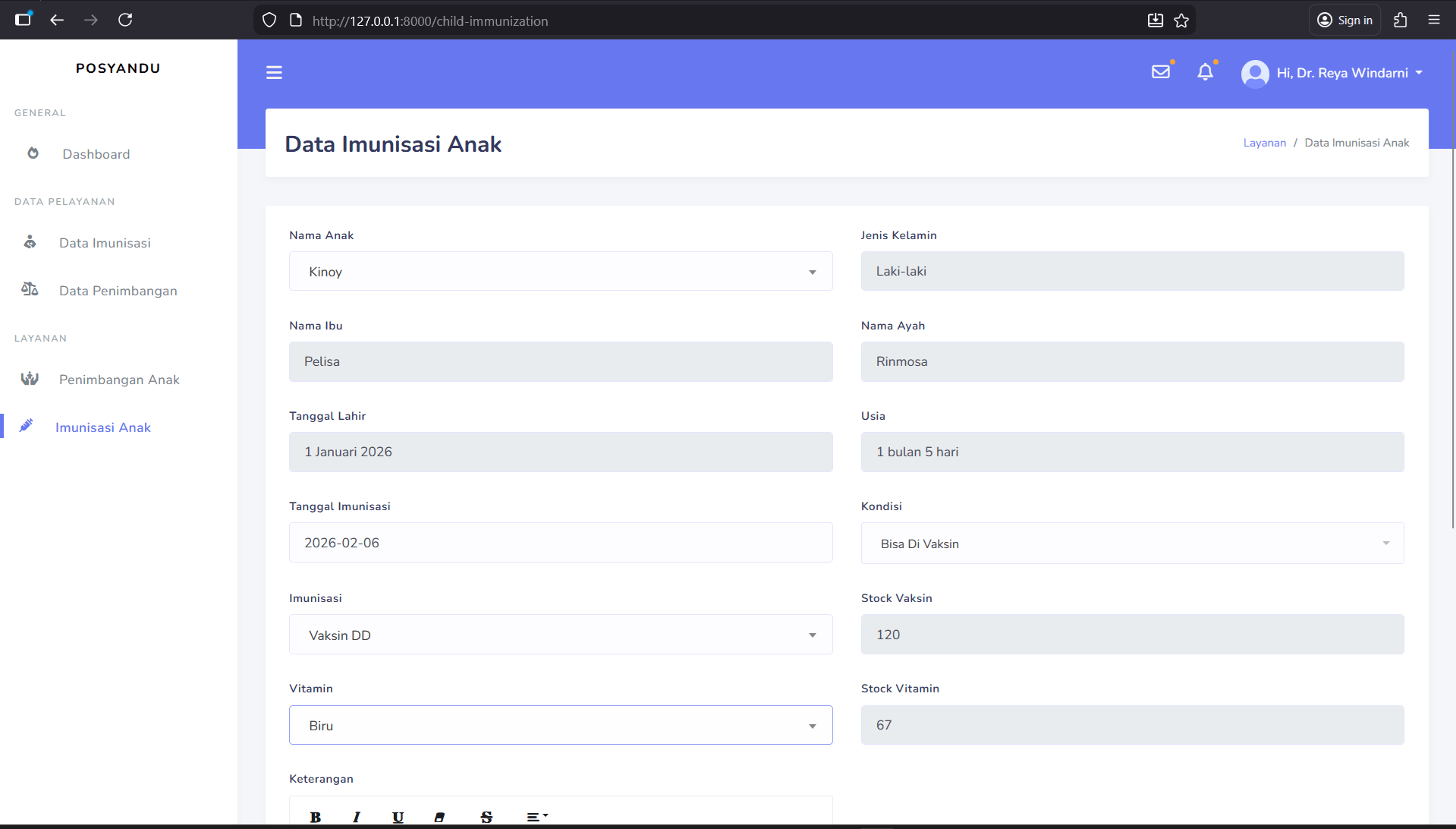Screen dimensions: 1456x829
Task: Click the page info document icon in address bar
Action: click(x=296, y=20)
